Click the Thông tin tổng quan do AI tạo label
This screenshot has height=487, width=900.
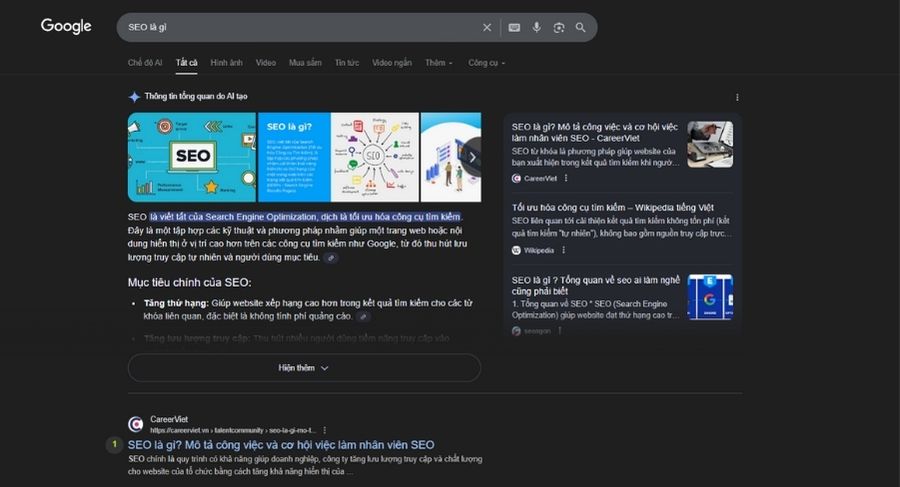[x=196, y=96]
